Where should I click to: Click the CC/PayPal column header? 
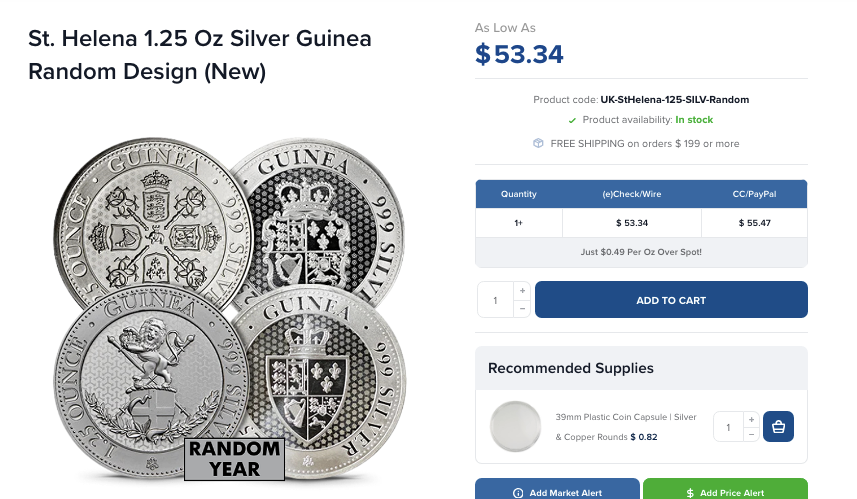tap(754, 194)
